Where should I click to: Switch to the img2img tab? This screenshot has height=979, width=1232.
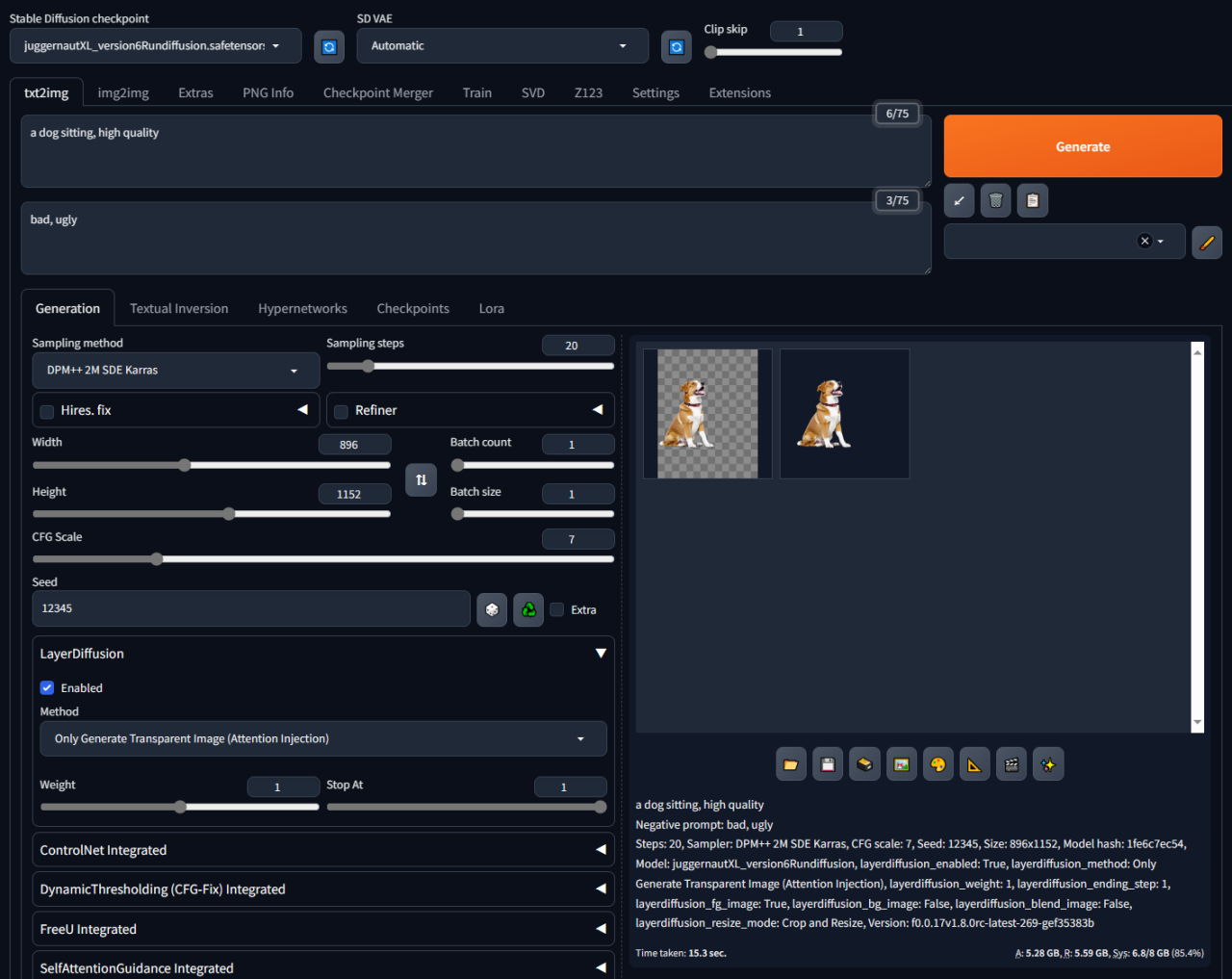point(123,93)
